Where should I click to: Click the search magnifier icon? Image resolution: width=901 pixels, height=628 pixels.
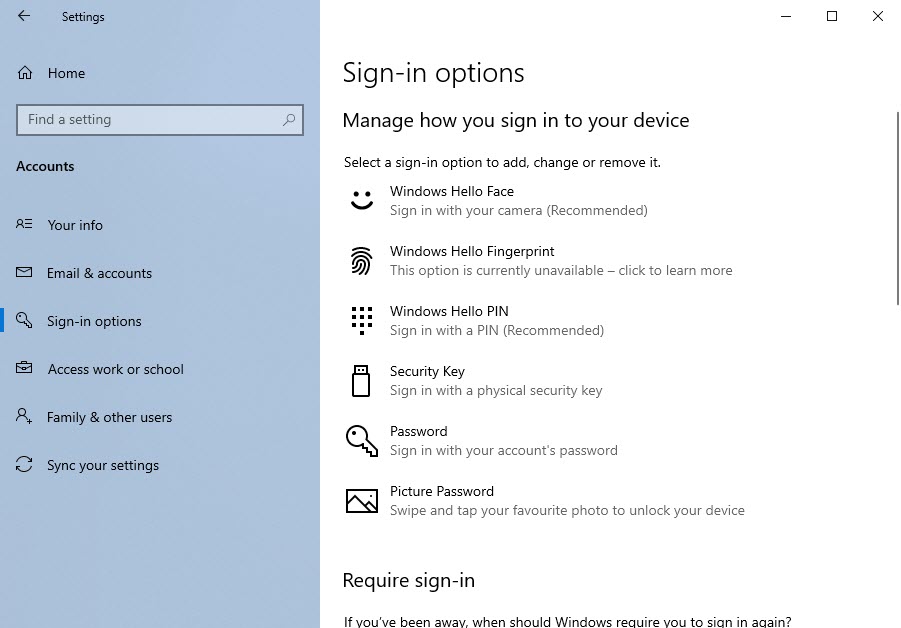point(288,120)
